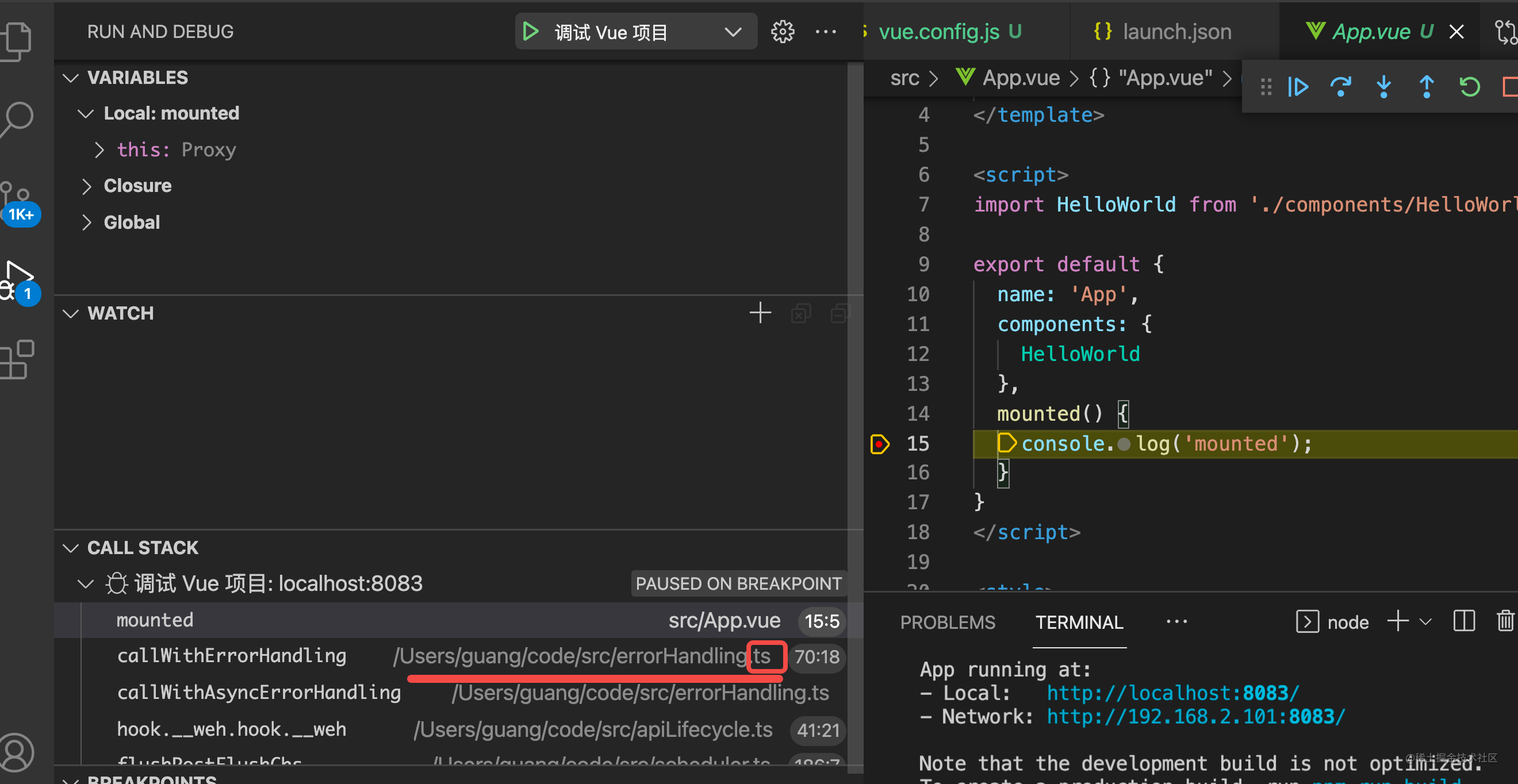The width and height of the screenshot is (1518, 784).
Task: Click the Step Into debug arrow
Action: [1383, 87]
